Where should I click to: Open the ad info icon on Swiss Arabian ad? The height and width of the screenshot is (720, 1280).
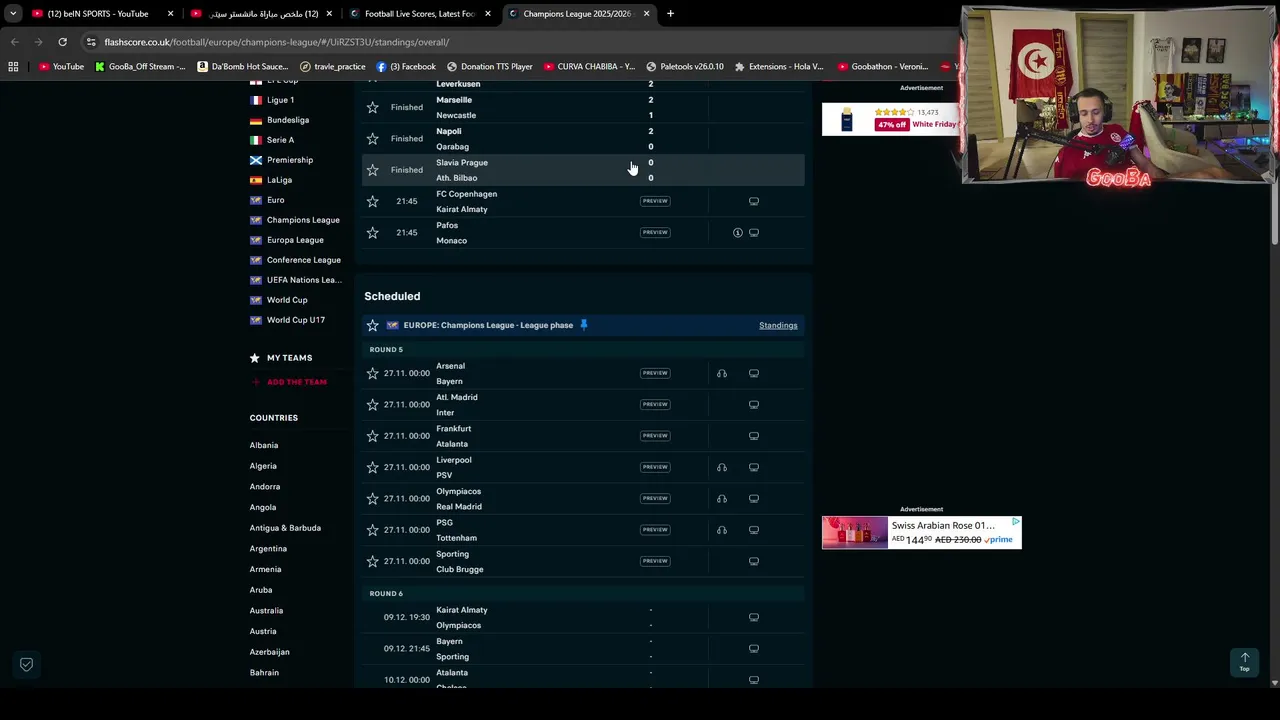(1016, 521)
